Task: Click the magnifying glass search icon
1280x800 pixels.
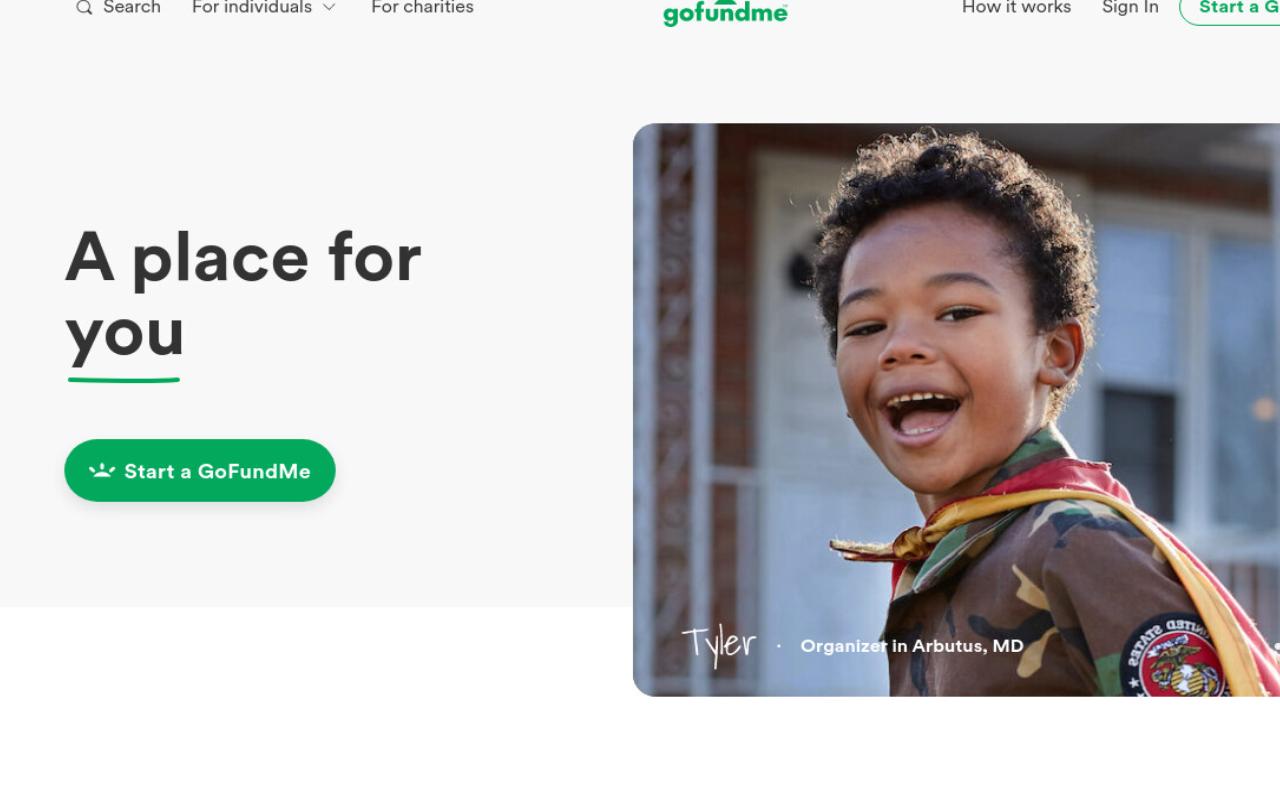Action: pyautogui.click(x=84, y=8)
